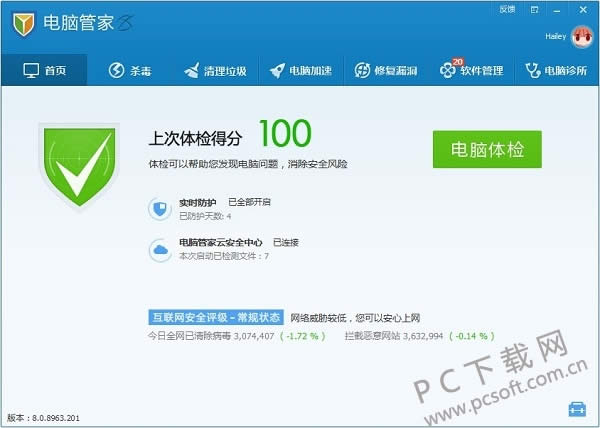
Task: Open the 软件管理 software manager tab
Action: point(471,70)
